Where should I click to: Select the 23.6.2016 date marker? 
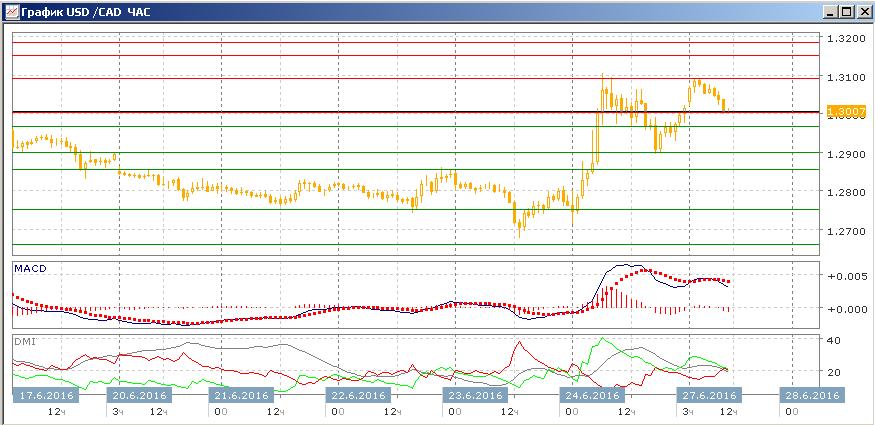475,395
